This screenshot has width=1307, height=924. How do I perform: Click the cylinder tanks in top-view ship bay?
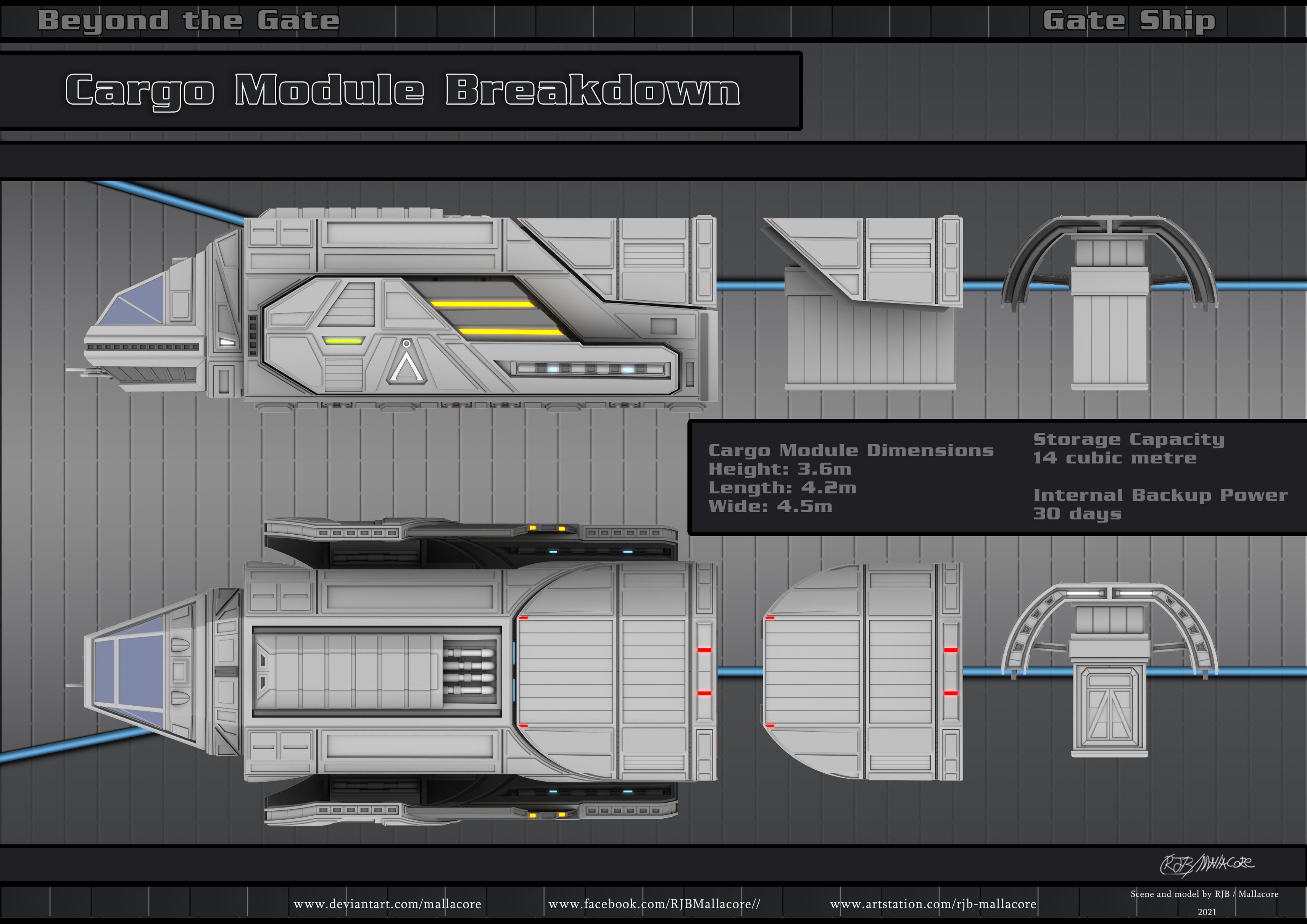pyautogui.click(x=469, y=672)
